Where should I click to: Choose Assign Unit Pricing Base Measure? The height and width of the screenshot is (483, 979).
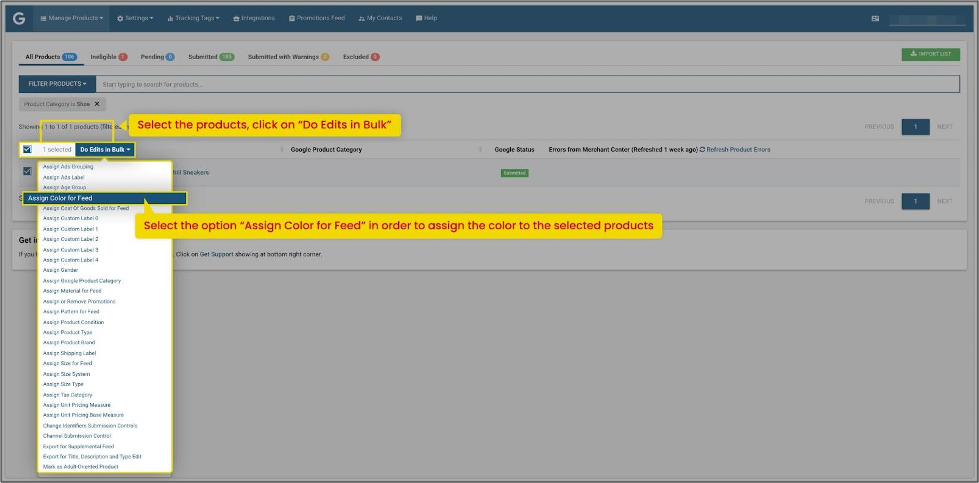coord(83,415)
